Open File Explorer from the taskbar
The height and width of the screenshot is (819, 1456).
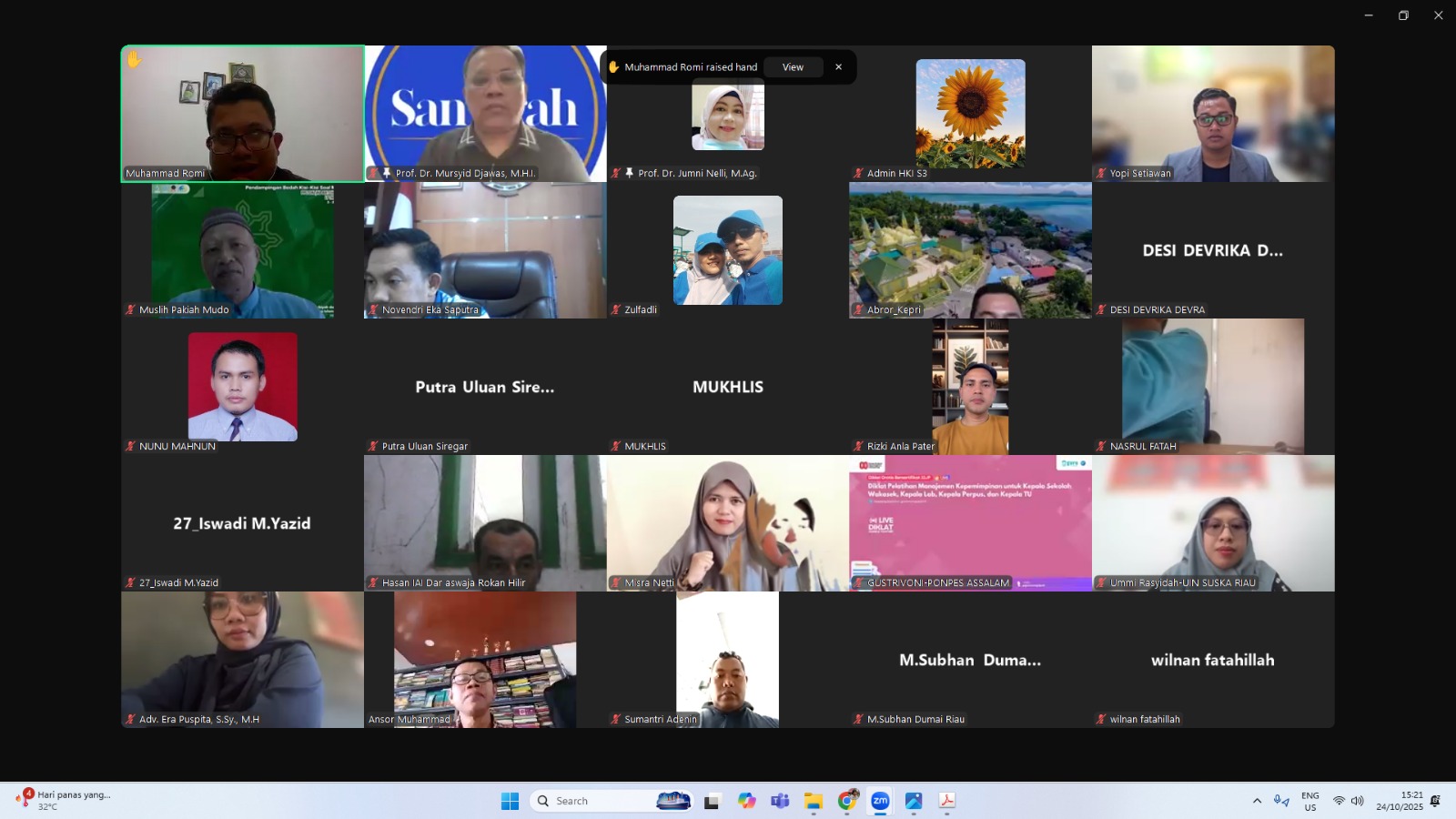[x=814, y=801]
